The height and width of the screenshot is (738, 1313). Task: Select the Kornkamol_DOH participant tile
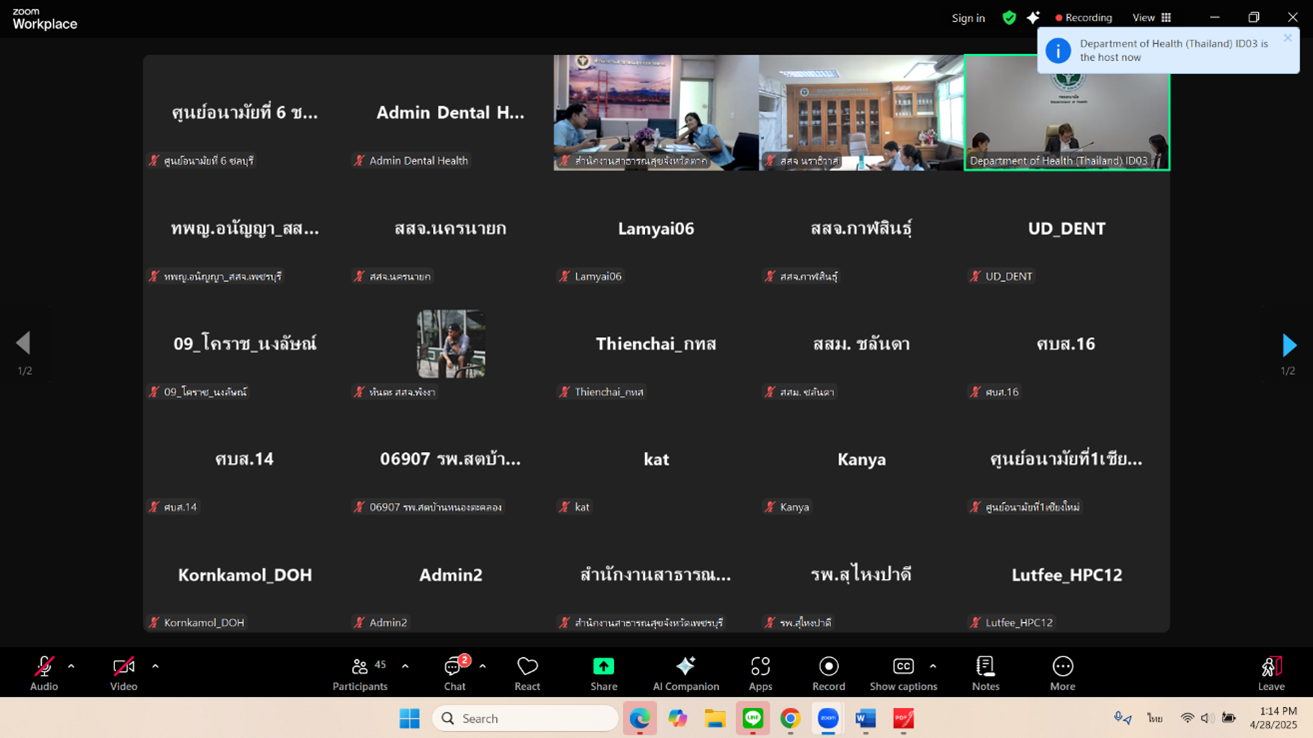(x=245, y=574)
